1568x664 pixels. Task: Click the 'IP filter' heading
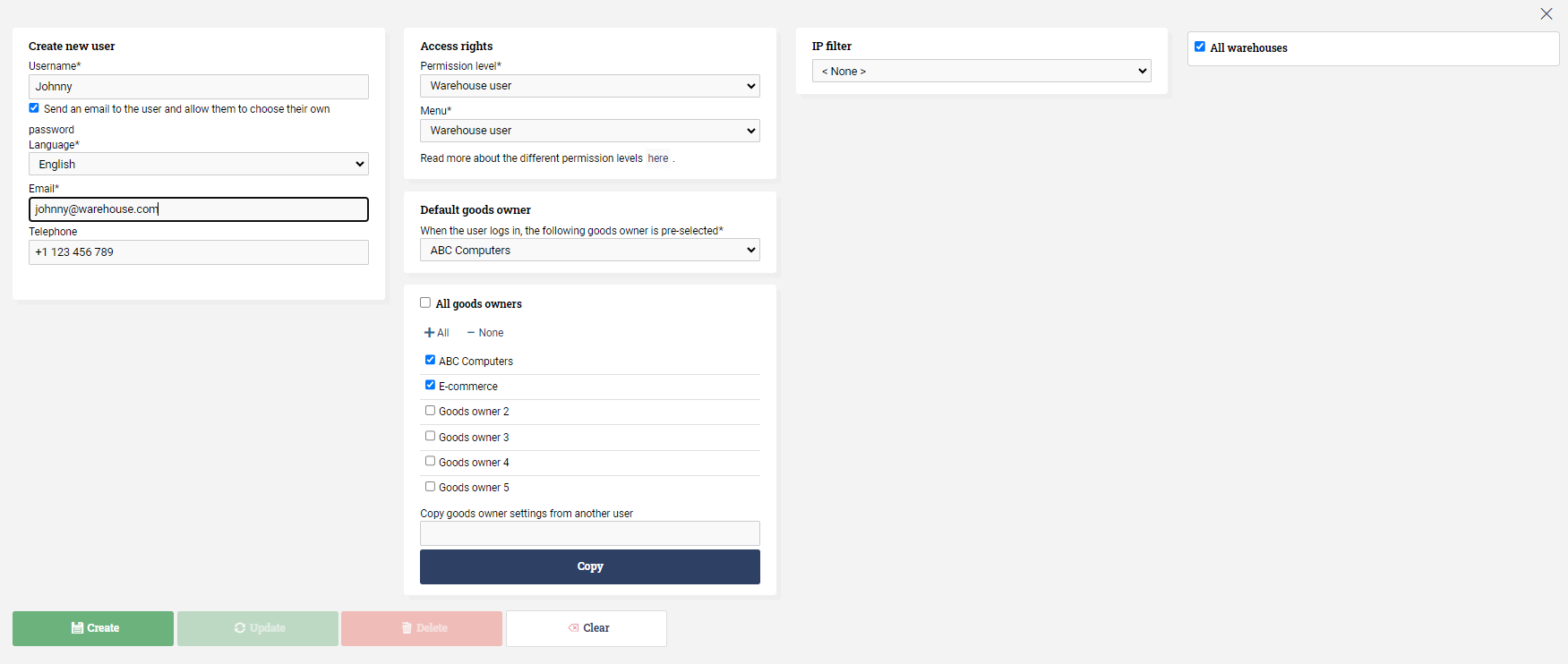(x=832, y=47)
